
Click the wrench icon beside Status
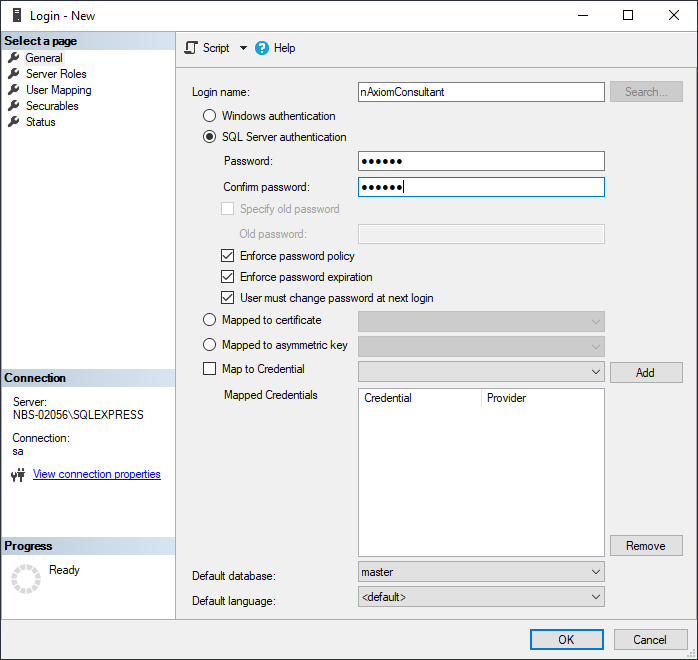(x=14, y=122)
